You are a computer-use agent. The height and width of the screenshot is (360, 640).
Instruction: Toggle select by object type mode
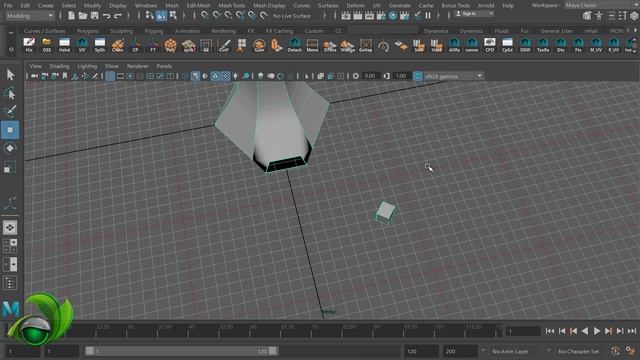162,16
